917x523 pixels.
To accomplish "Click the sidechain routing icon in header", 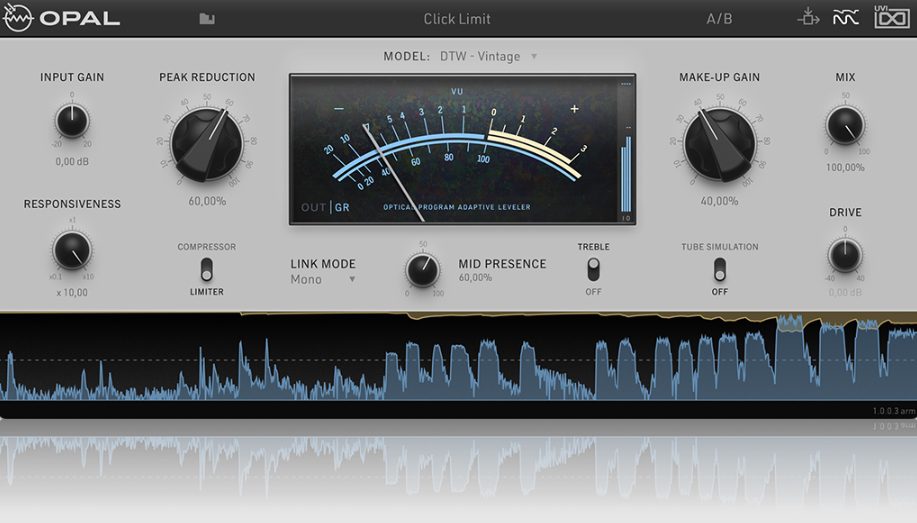I will click(x=808, y=18).
